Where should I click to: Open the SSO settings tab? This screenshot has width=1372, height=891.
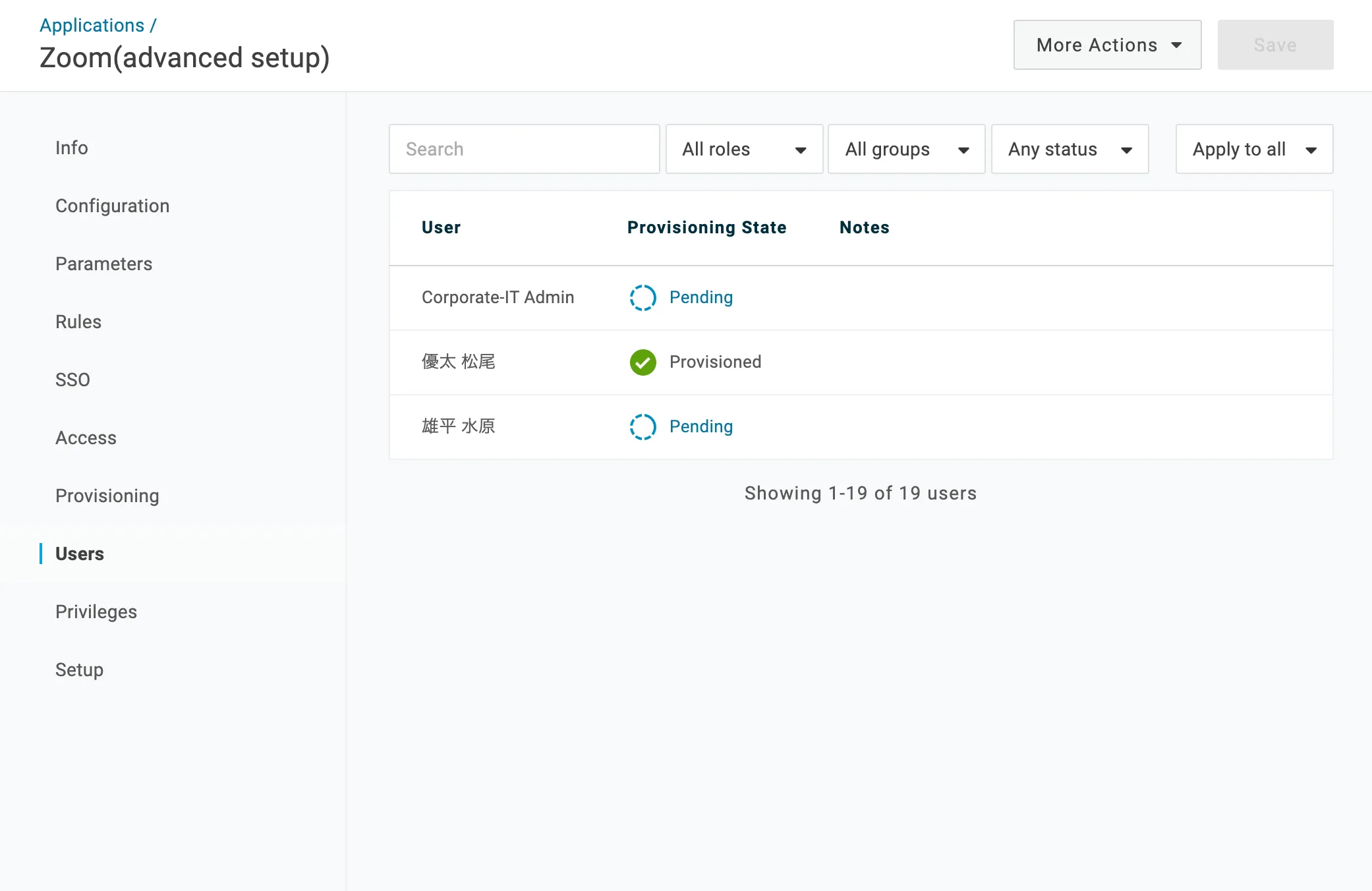pyautogui.click(x=72, y=380)
